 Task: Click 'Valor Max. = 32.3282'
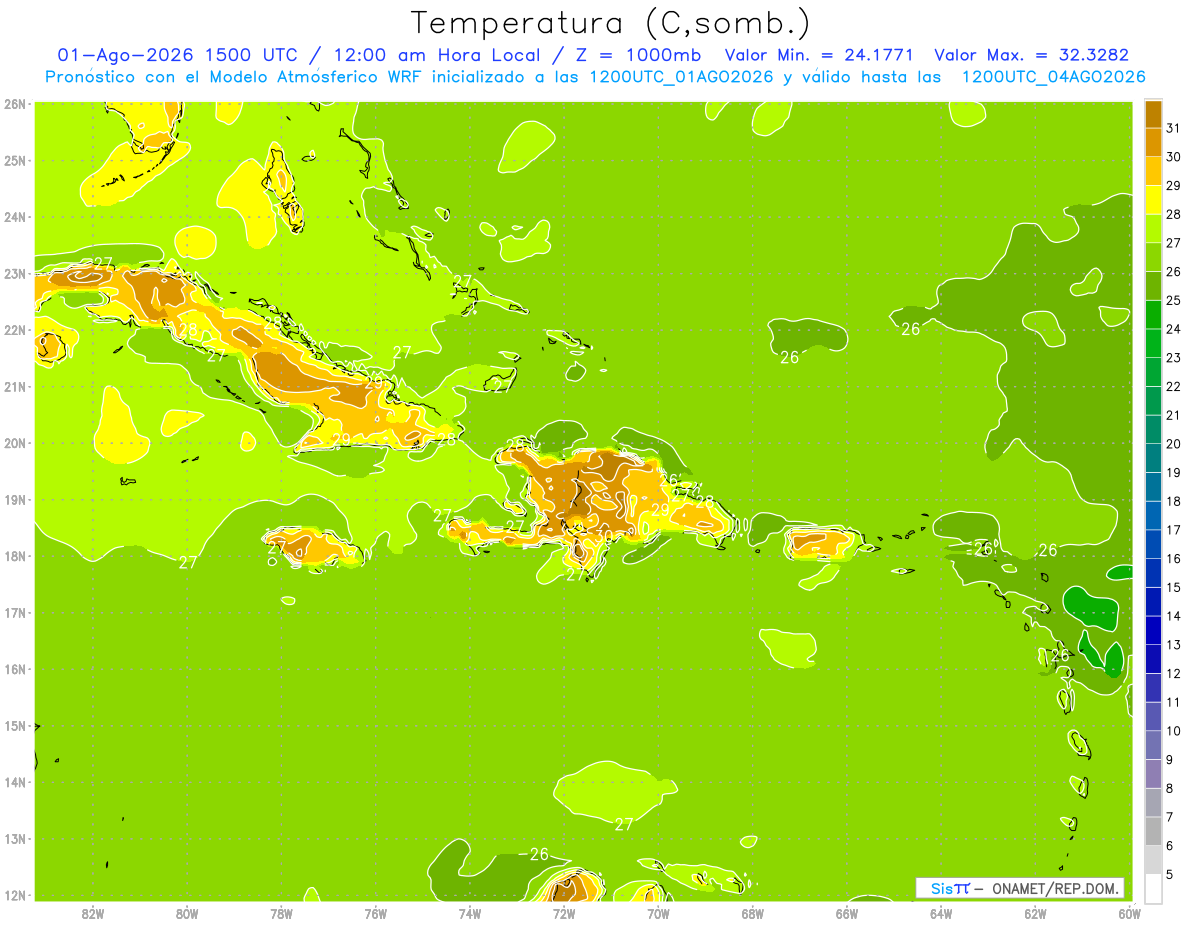coord(1031,56)
